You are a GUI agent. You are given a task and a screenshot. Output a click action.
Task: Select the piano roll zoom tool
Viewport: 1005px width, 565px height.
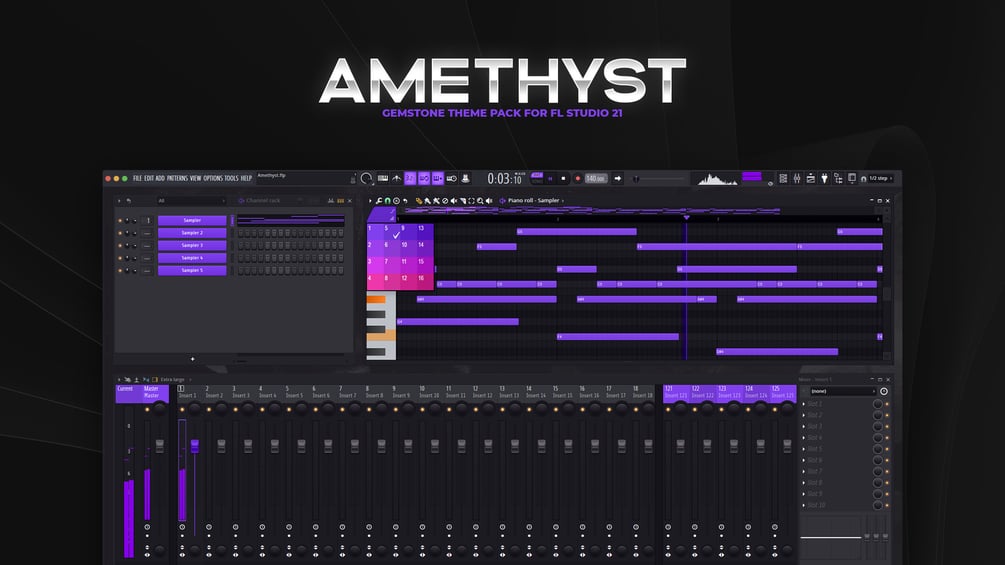pyautogui.click(x=480, y=201)
